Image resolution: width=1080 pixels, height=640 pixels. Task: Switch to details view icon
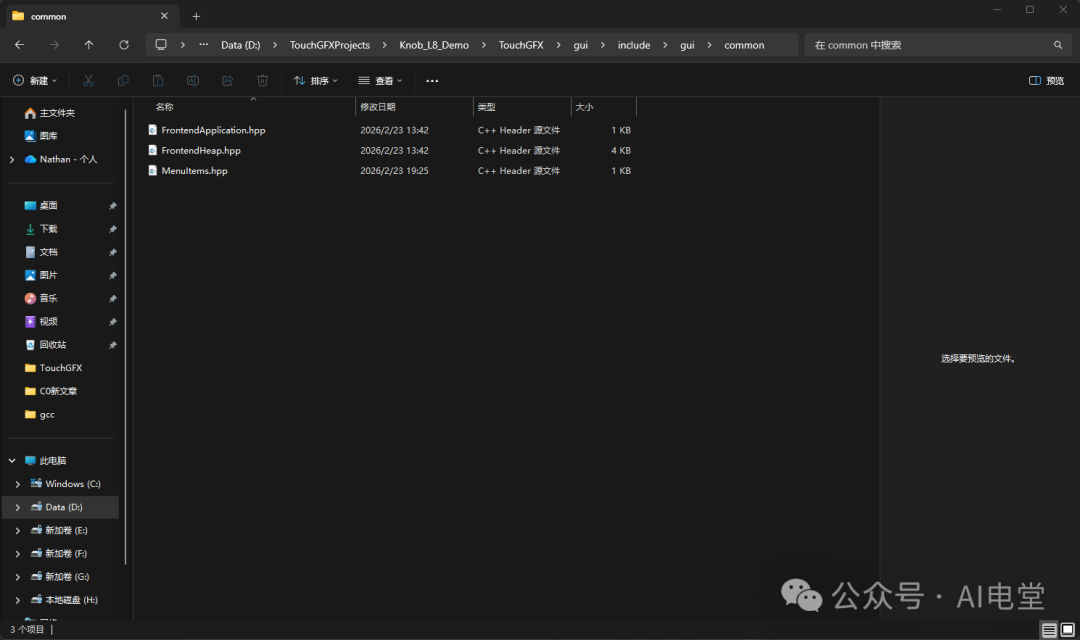click(x=1048, y=630)
